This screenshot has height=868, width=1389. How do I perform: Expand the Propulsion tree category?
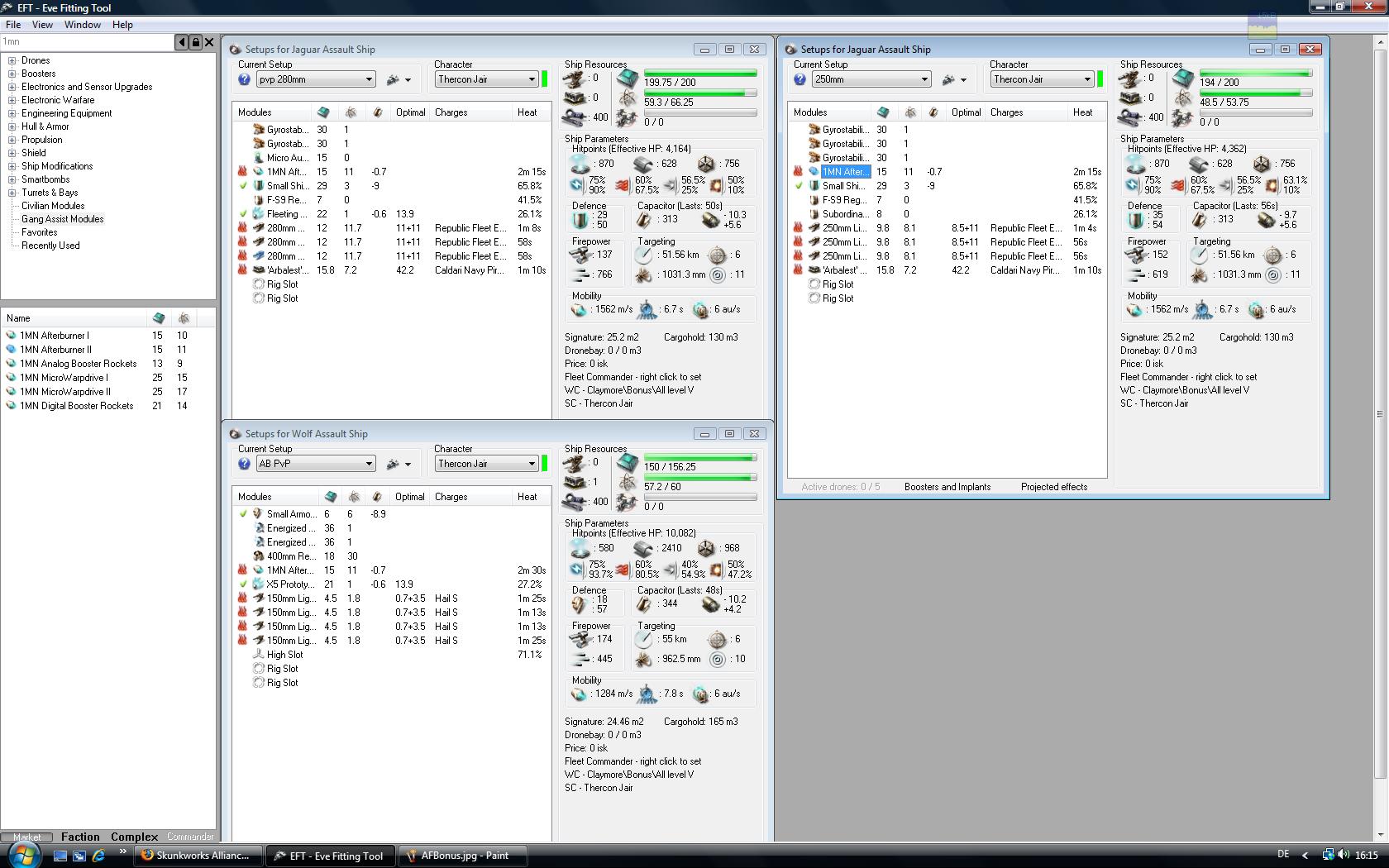coord(12,140)
